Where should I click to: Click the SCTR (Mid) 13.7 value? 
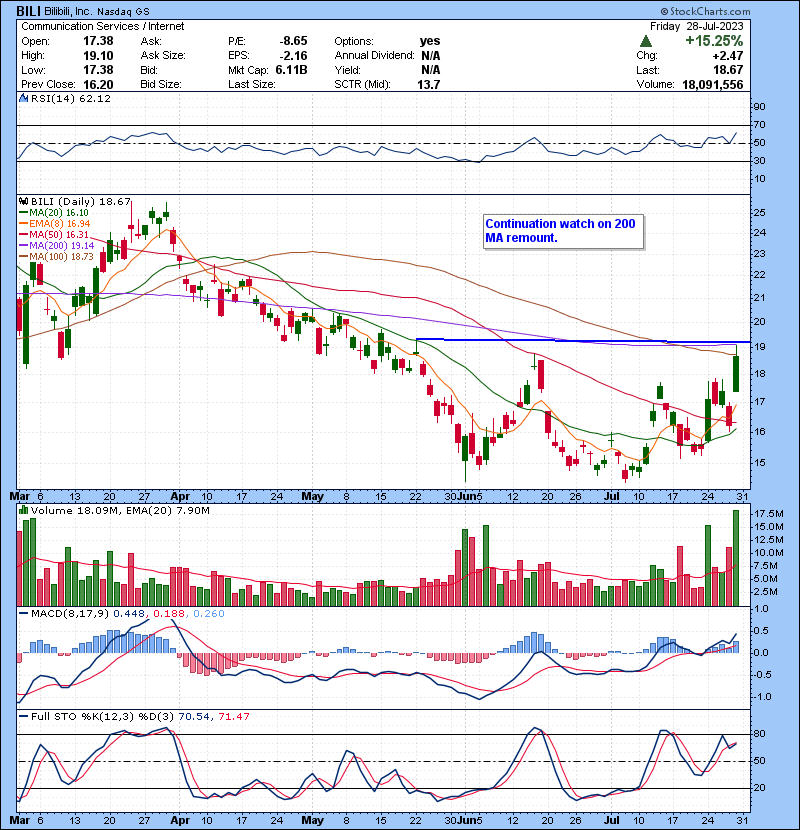pyautogui.click(x=429, y=85)
